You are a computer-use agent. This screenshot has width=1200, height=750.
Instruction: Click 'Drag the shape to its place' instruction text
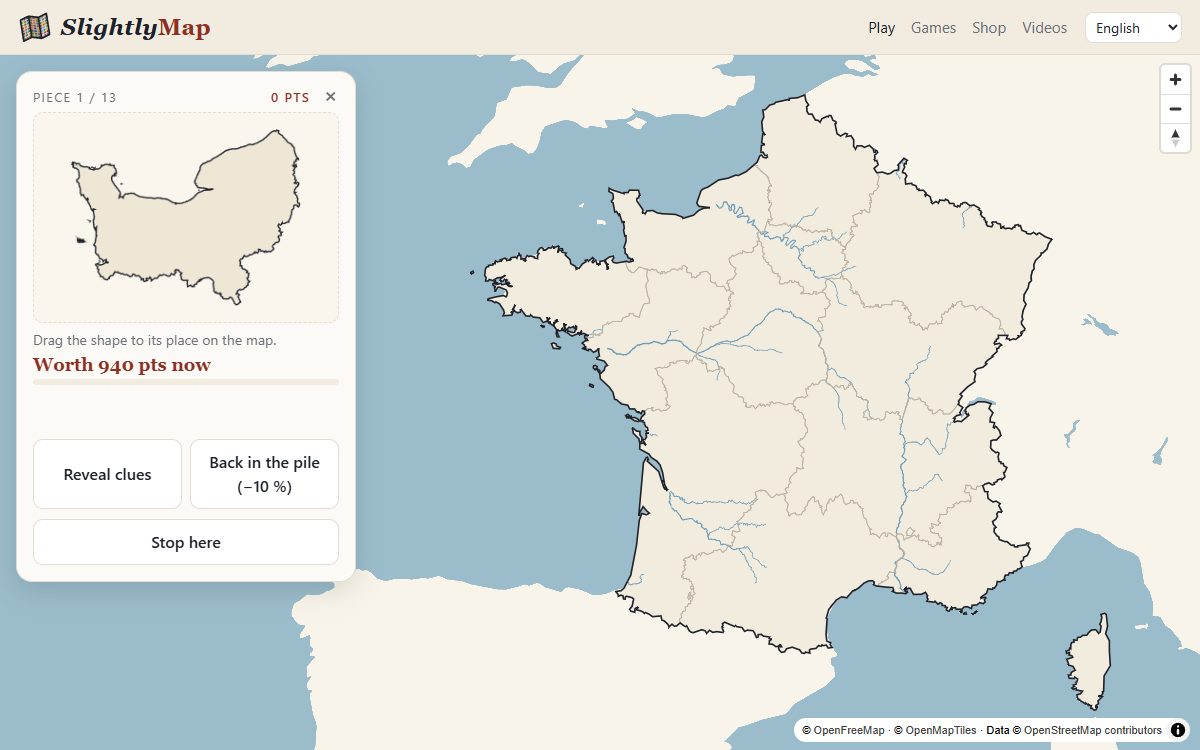155,340
